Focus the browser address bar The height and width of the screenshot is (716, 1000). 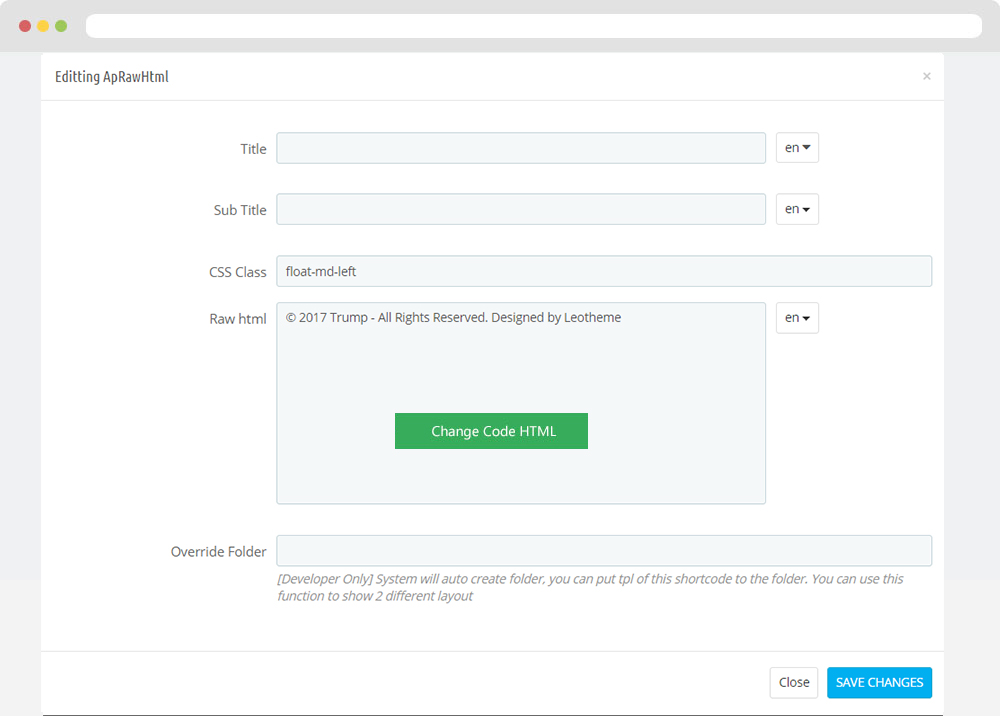[x=534, y=26]
